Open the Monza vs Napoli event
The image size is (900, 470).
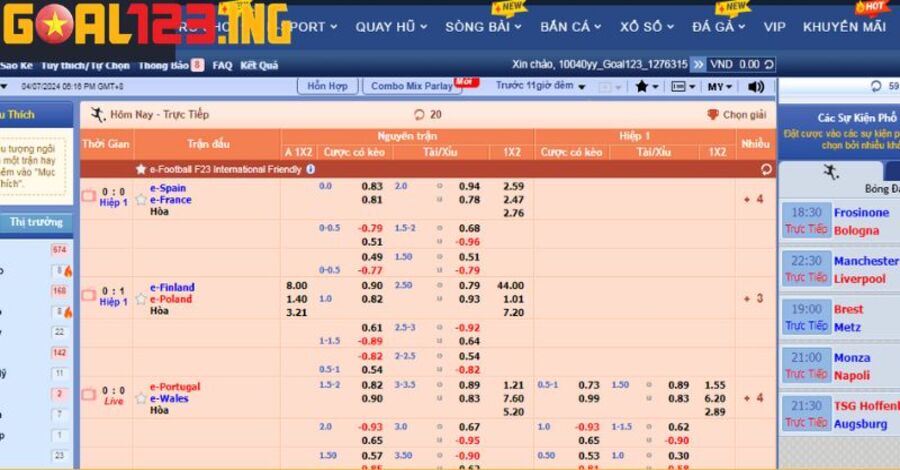coord(840,366)
